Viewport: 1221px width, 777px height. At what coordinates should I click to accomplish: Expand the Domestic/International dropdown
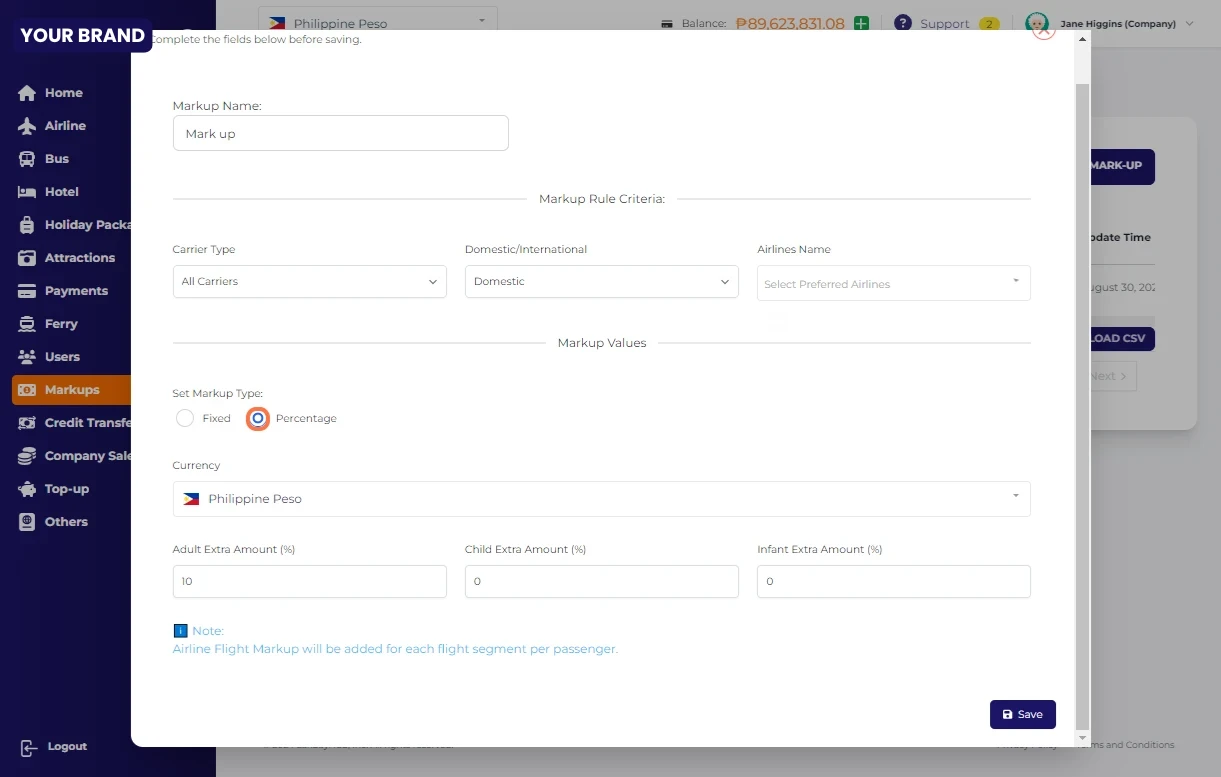[x=601, y=282]
